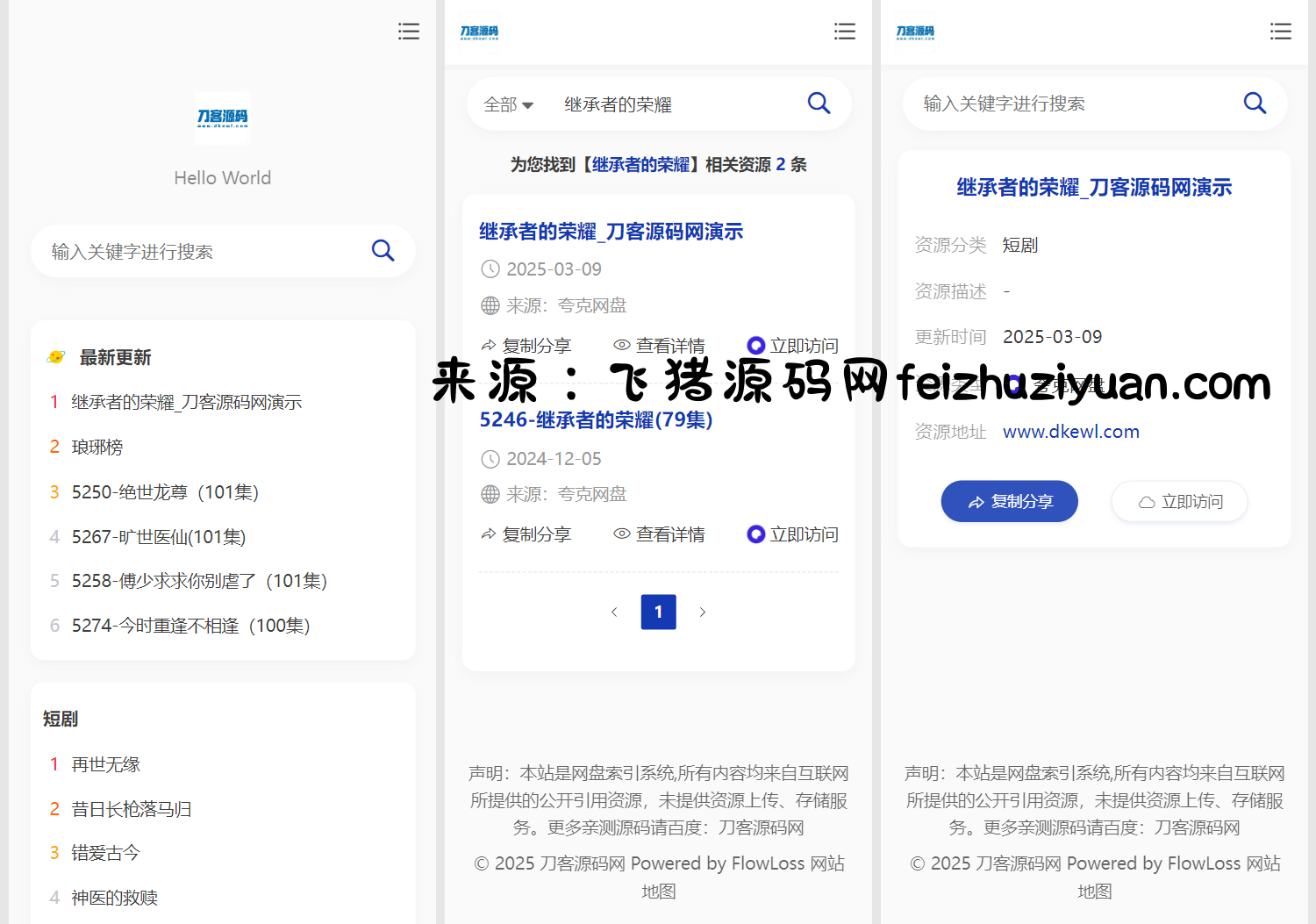Open the www.dkewl.com resource link
The width and height of the screenshot is (1316, 924).
1070,432
